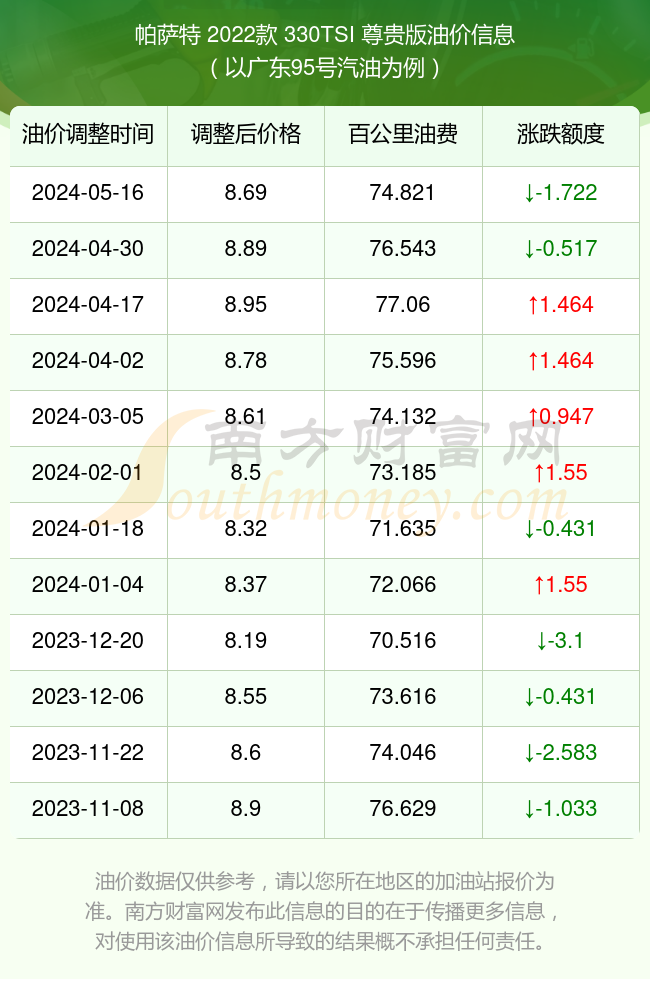Click fuel cost value 73.616
Image resolution: width=650 pixels, height=1000 pixels.
[403, 697]
